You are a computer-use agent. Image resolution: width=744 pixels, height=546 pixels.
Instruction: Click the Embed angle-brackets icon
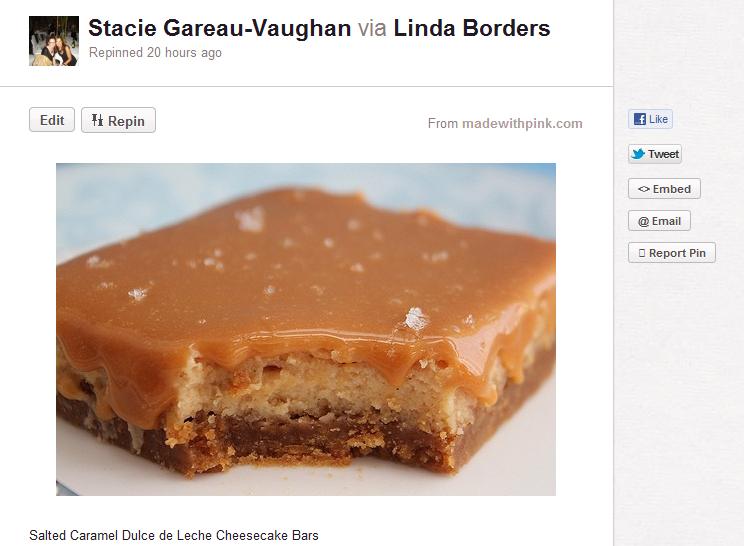[644, 189]
